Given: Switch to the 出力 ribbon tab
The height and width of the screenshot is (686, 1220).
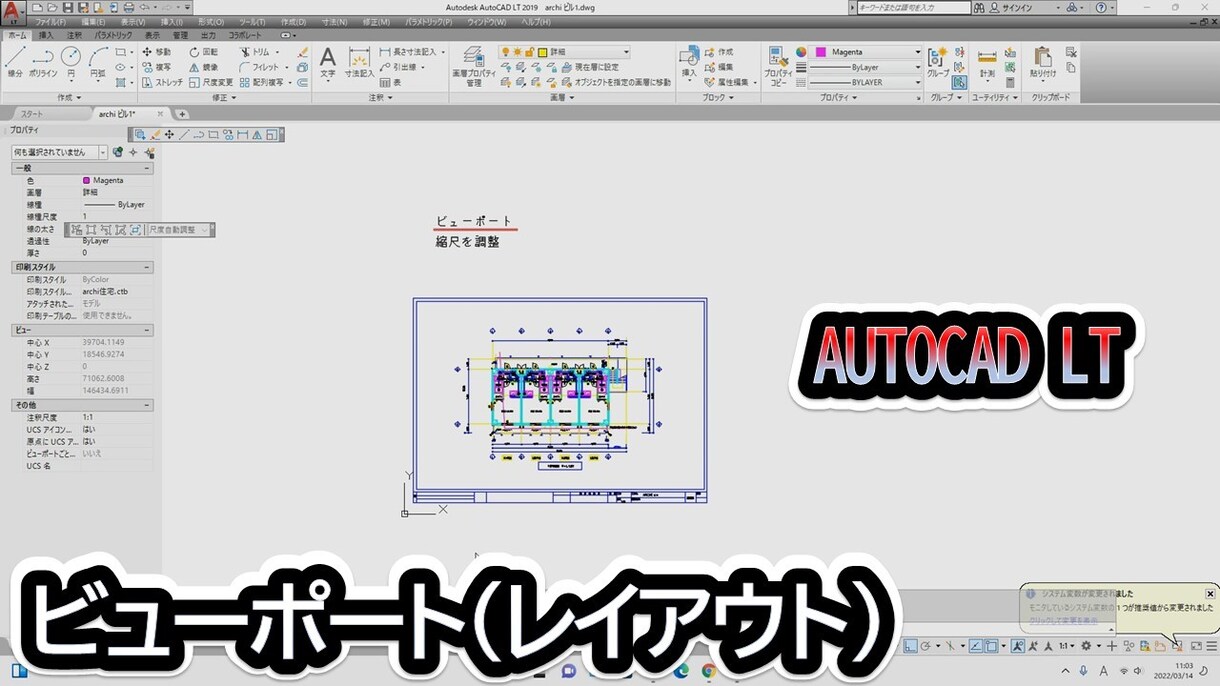Looking at the screenshot, I should click(208, 35).
